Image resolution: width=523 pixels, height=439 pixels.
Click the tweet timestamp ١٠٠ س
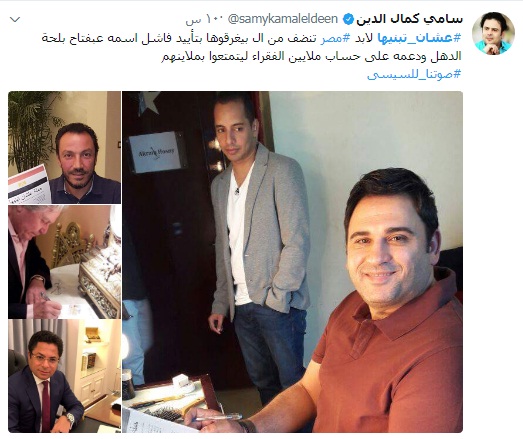coord(204,19)
